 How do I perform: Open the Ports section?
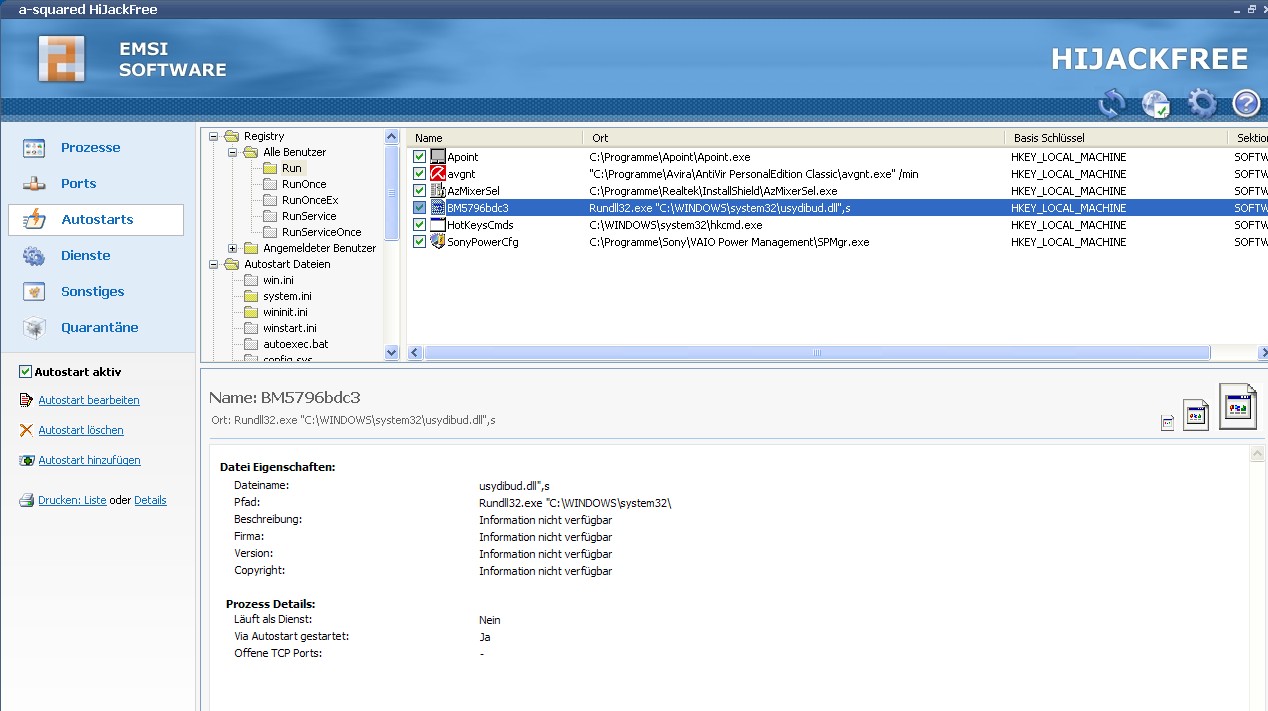click(79, 184)
